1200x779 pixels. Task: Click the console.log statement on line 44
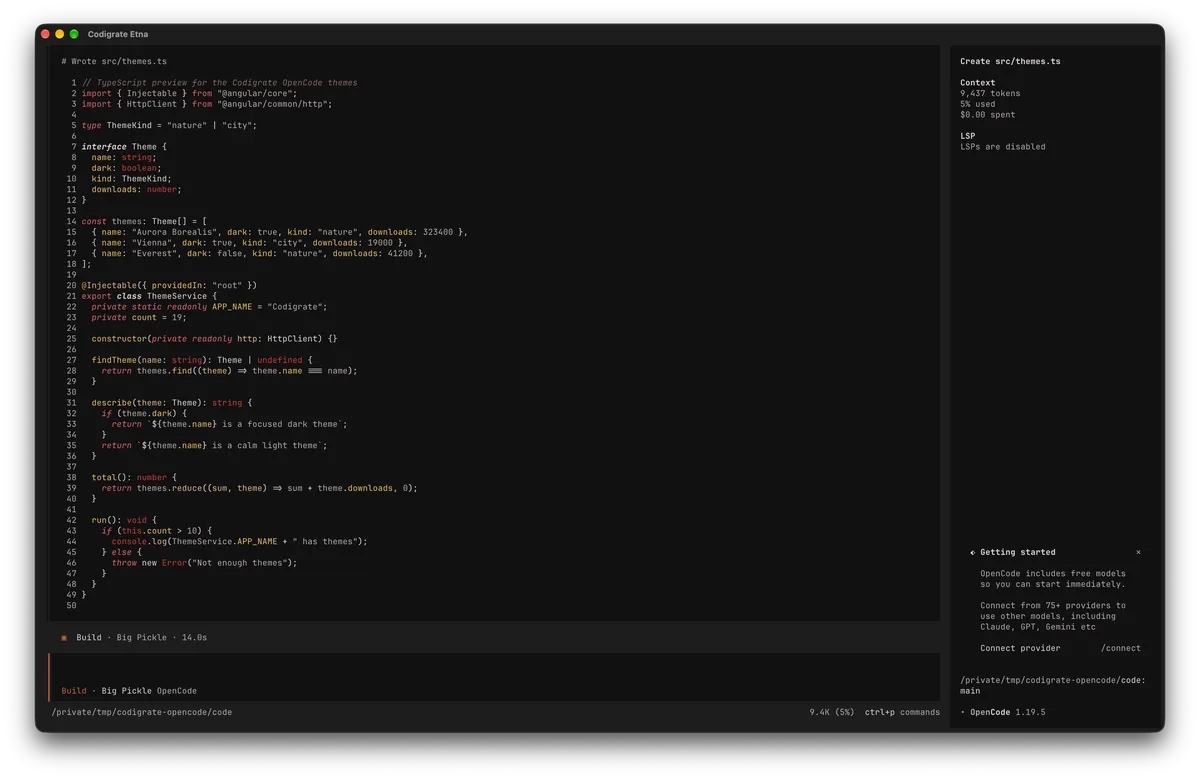point(239,541)
